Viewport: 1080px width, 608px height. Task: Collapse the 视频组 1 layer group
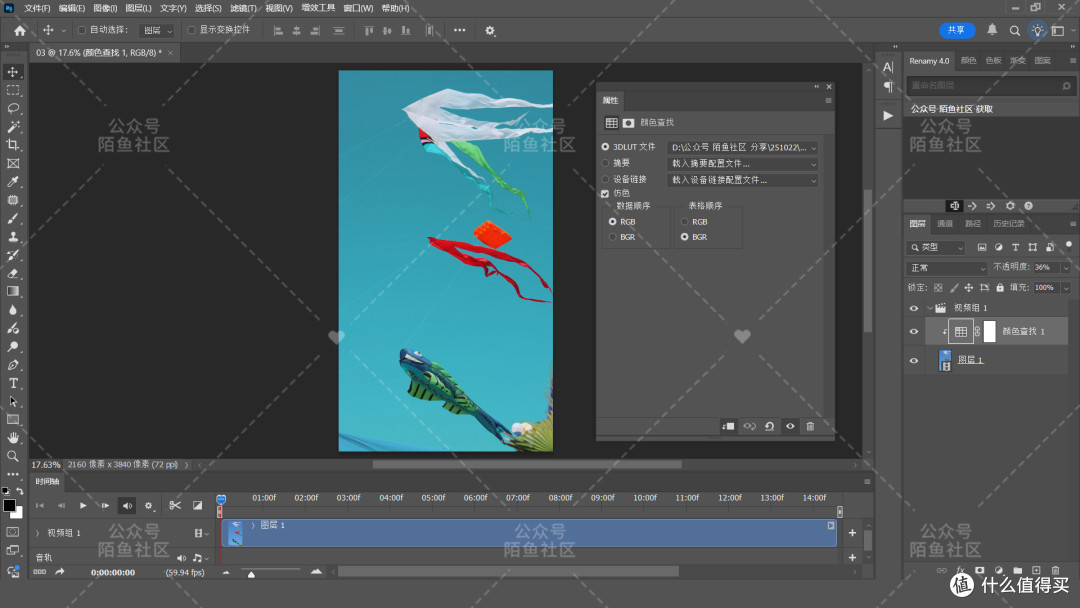click(x=929, y=308)
